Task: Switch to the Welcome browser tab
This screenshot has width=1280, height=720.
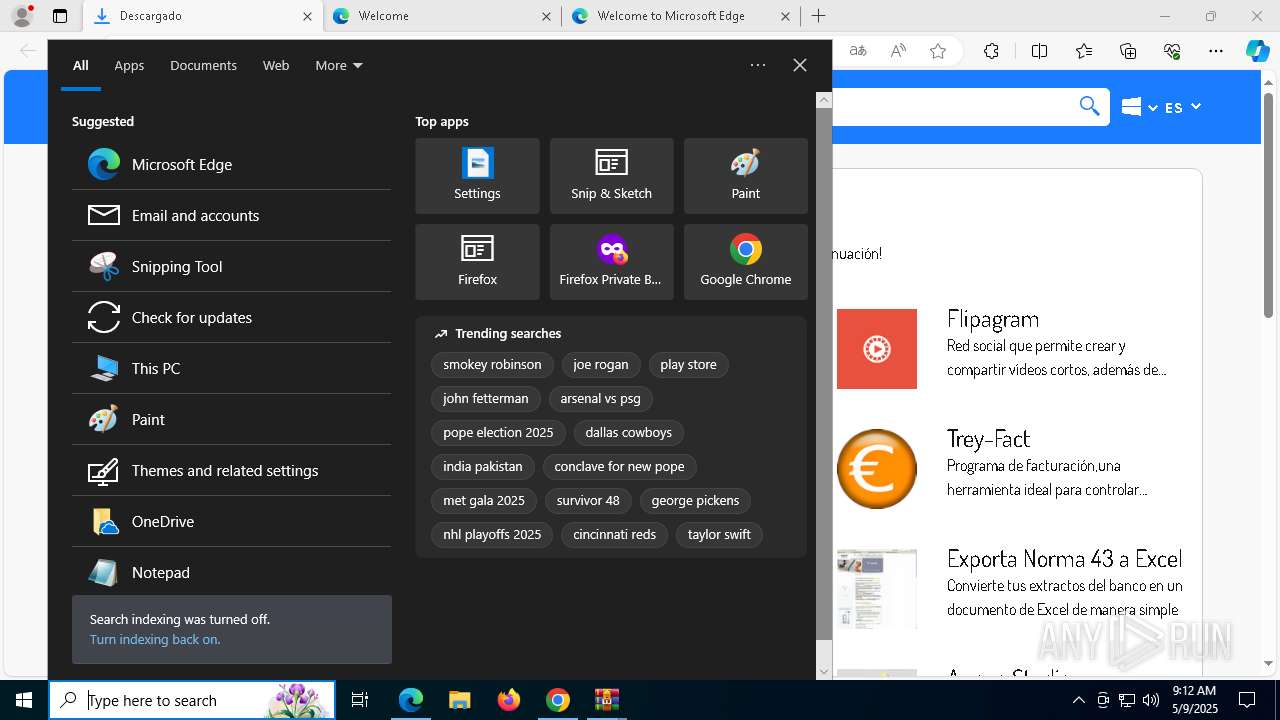Action: 442,16
